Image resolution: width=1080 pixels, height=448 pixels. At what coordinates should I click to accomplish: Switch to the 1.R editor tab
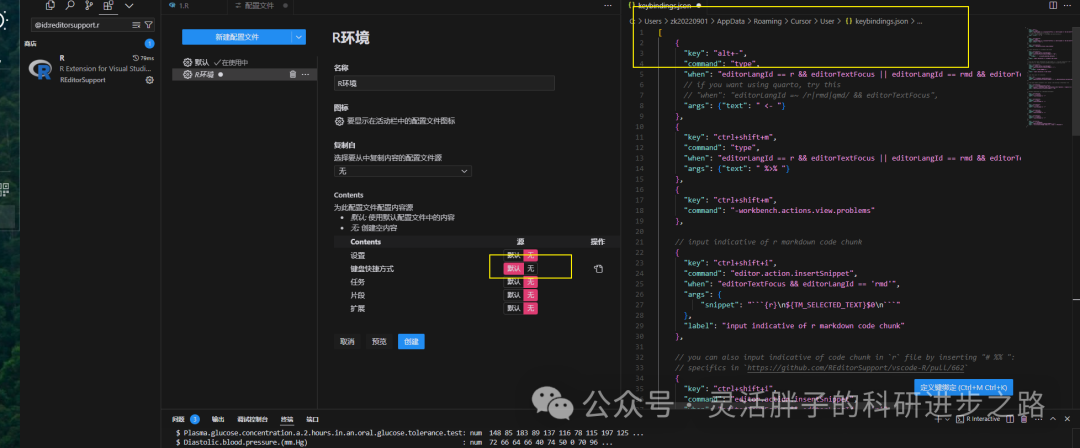tap(193, 6)
